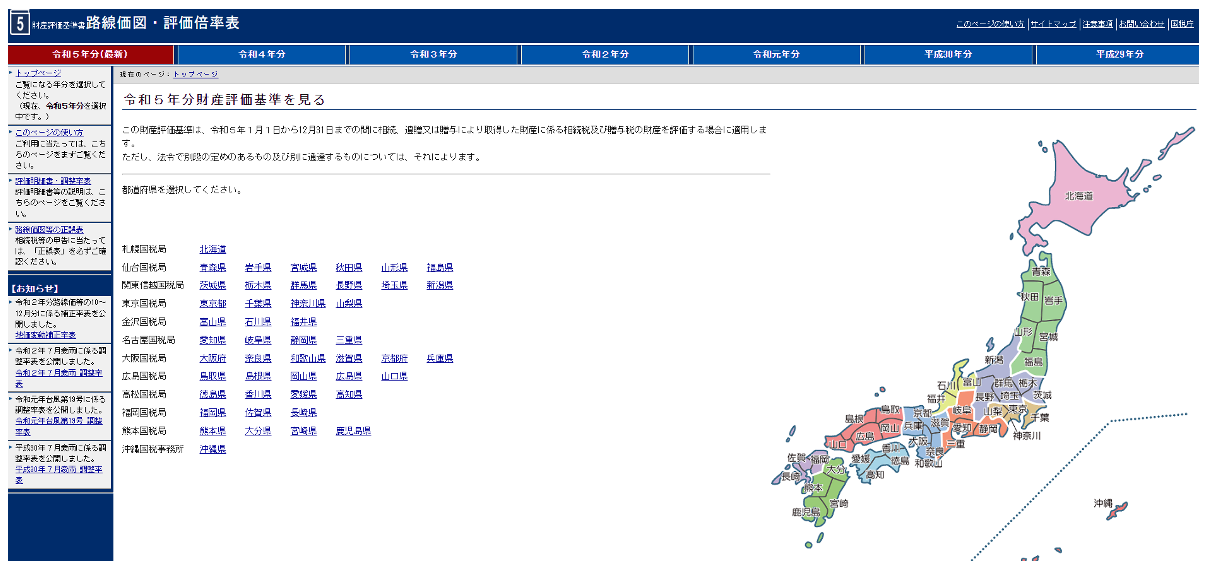The height and width of the screenshot is (570, 1208).
Task: Open the 秋田県 link
Action: pos(349,268)
